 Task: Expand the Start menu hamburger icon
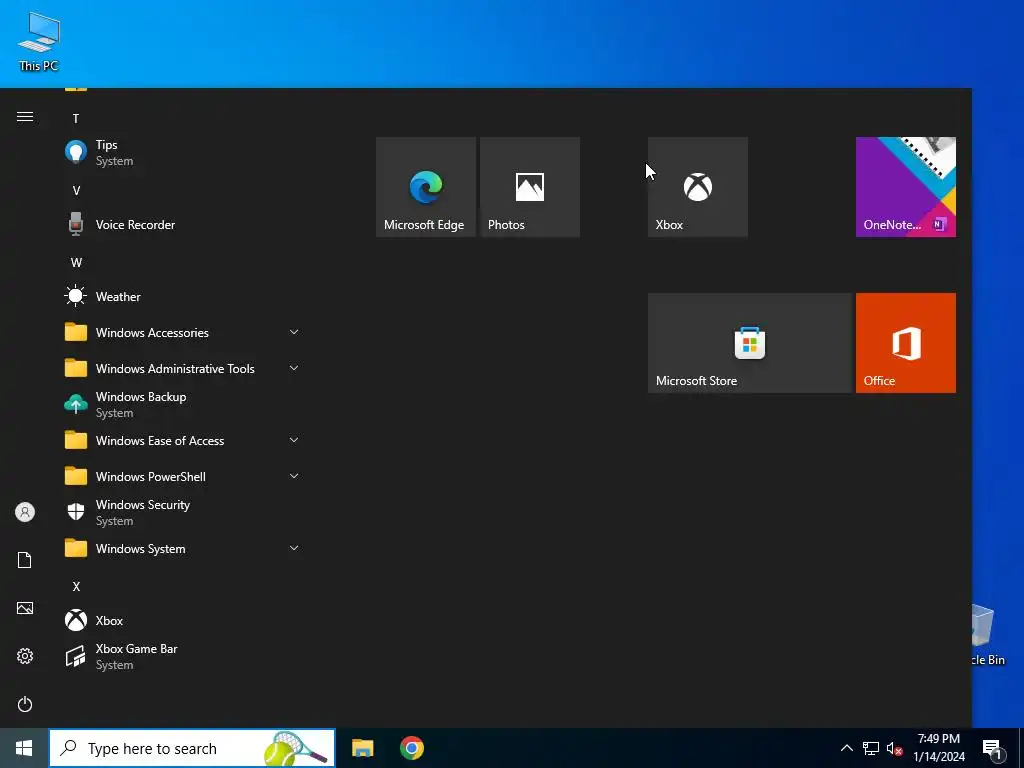(25, 117)
